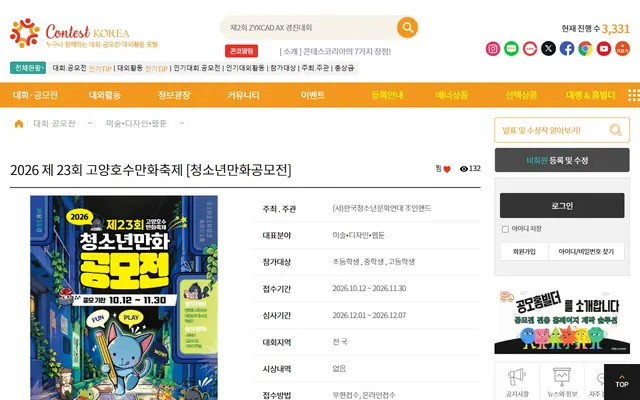Open the Instagram social icon
This screenshot has height=400, width=640.
[x=493, y=49]
